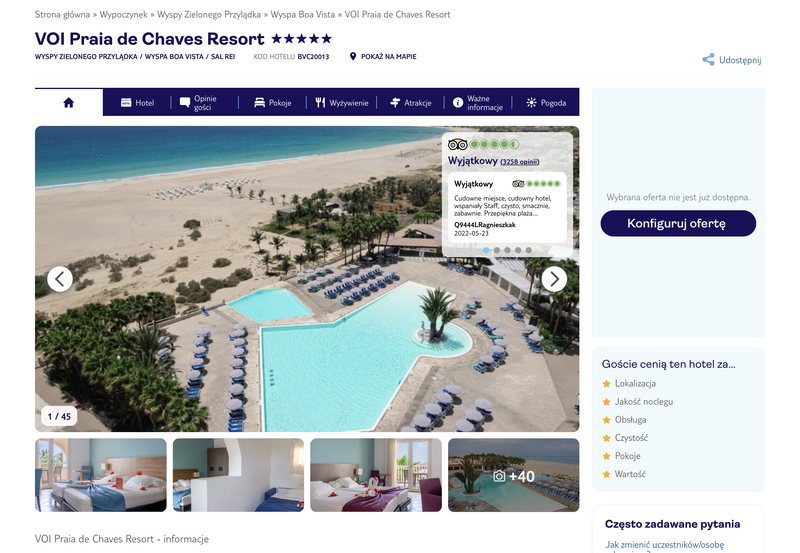Click the map pin icon by Pokaż na mapie
Image resolution: width=800 pixels, height=553 pixels.
[x=353, y=56]
